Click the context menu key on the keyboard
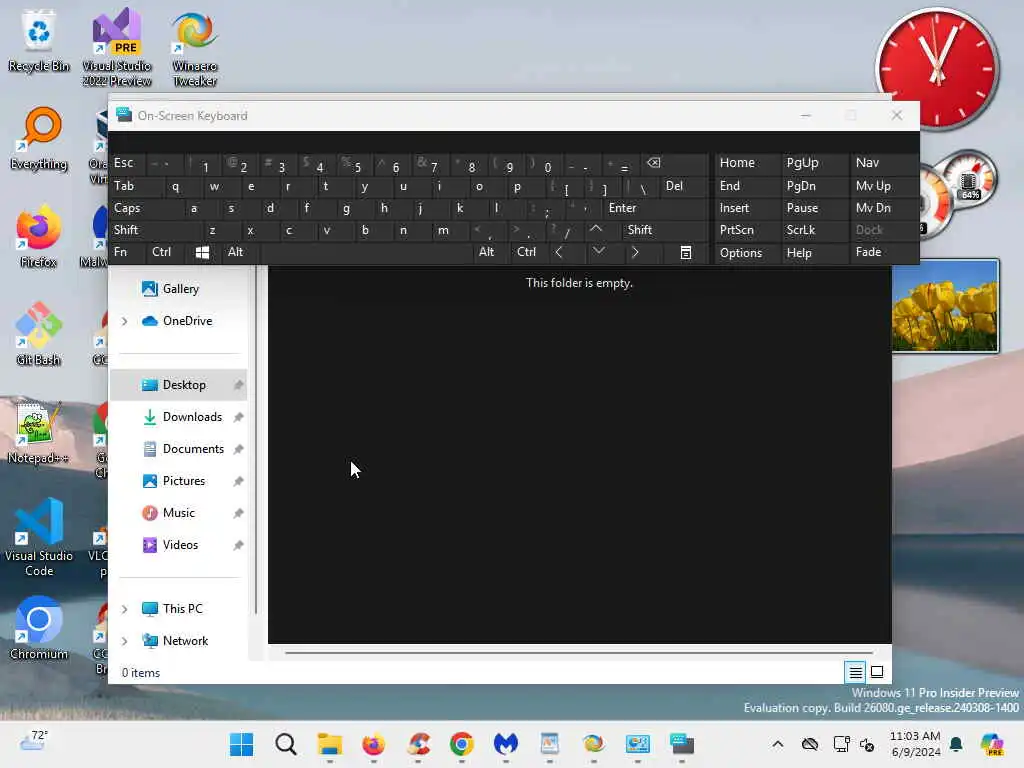The height and width of the screenshot is (768, 1024). click(685, 253)
